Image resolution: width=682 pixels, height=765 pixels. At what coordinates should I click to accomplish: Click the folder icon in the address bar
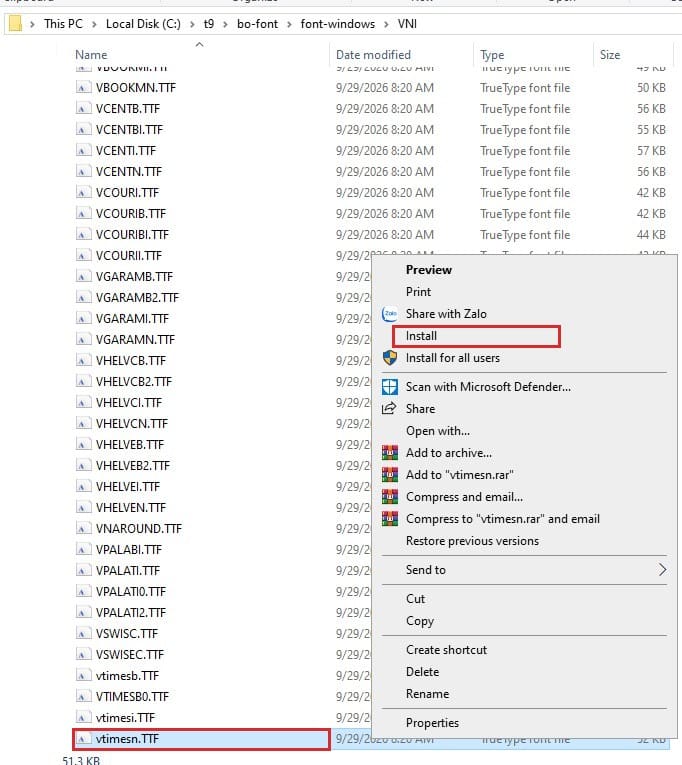coord(16,23)
